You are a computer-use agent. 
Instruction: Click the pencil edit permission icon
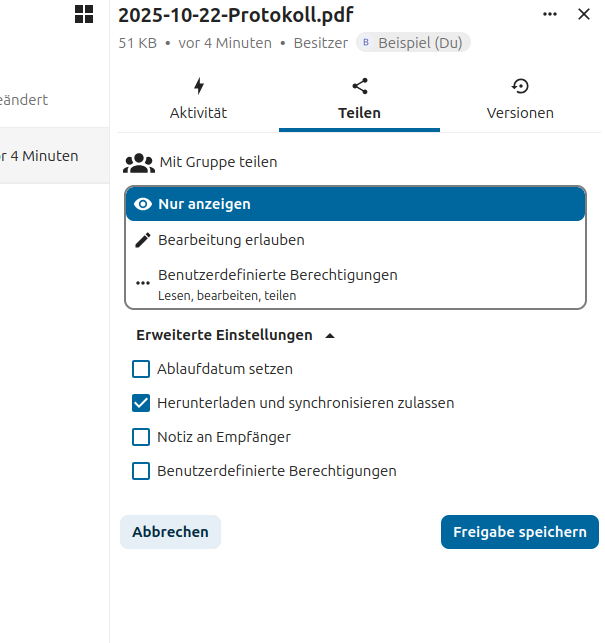pos(143,240)
